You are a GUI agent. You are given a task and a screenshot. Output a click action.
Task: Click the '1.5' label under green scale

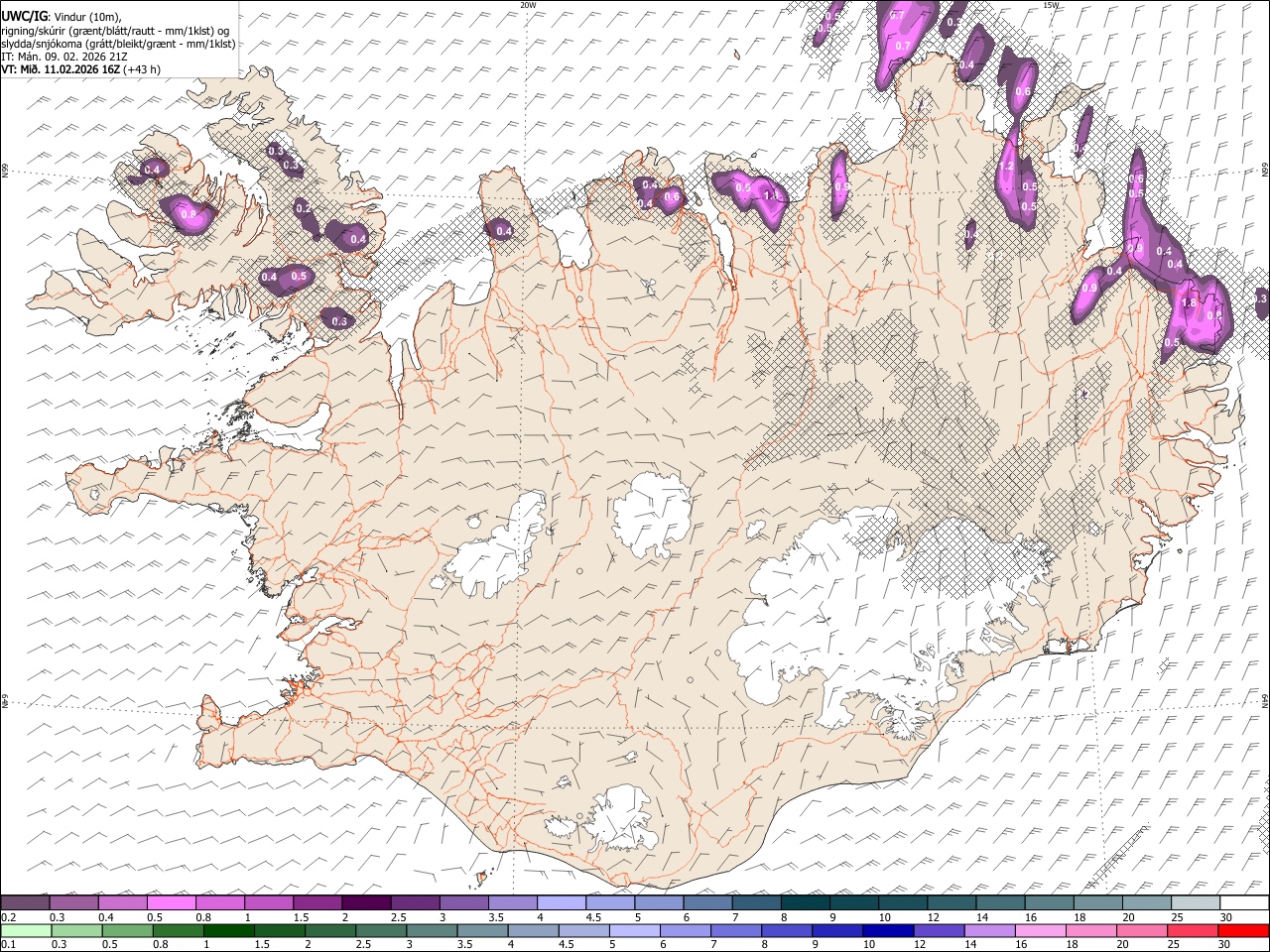coord(262,944)
